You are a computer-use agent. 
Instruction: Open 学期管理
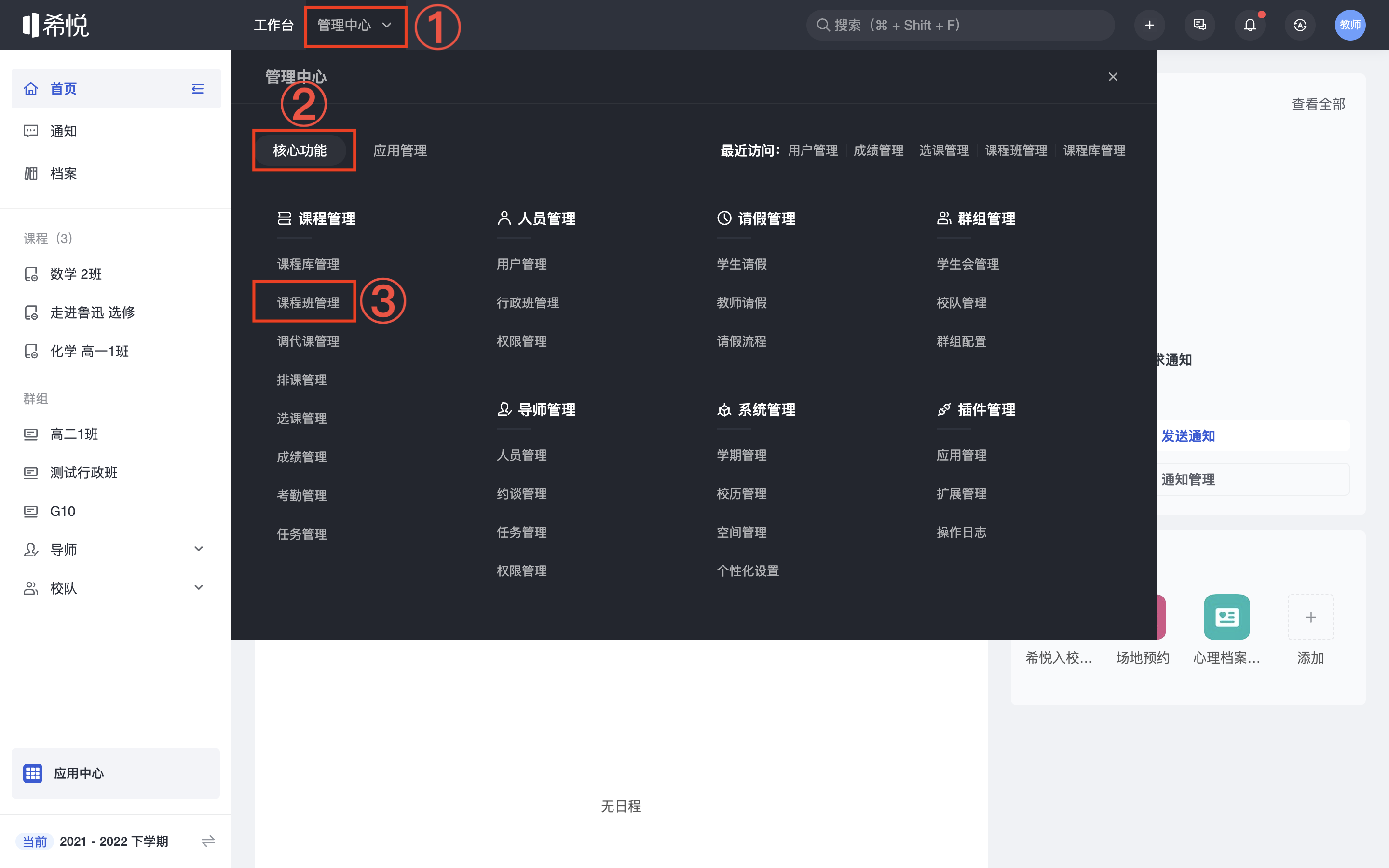pyautogui.click(x=742, y=455)
